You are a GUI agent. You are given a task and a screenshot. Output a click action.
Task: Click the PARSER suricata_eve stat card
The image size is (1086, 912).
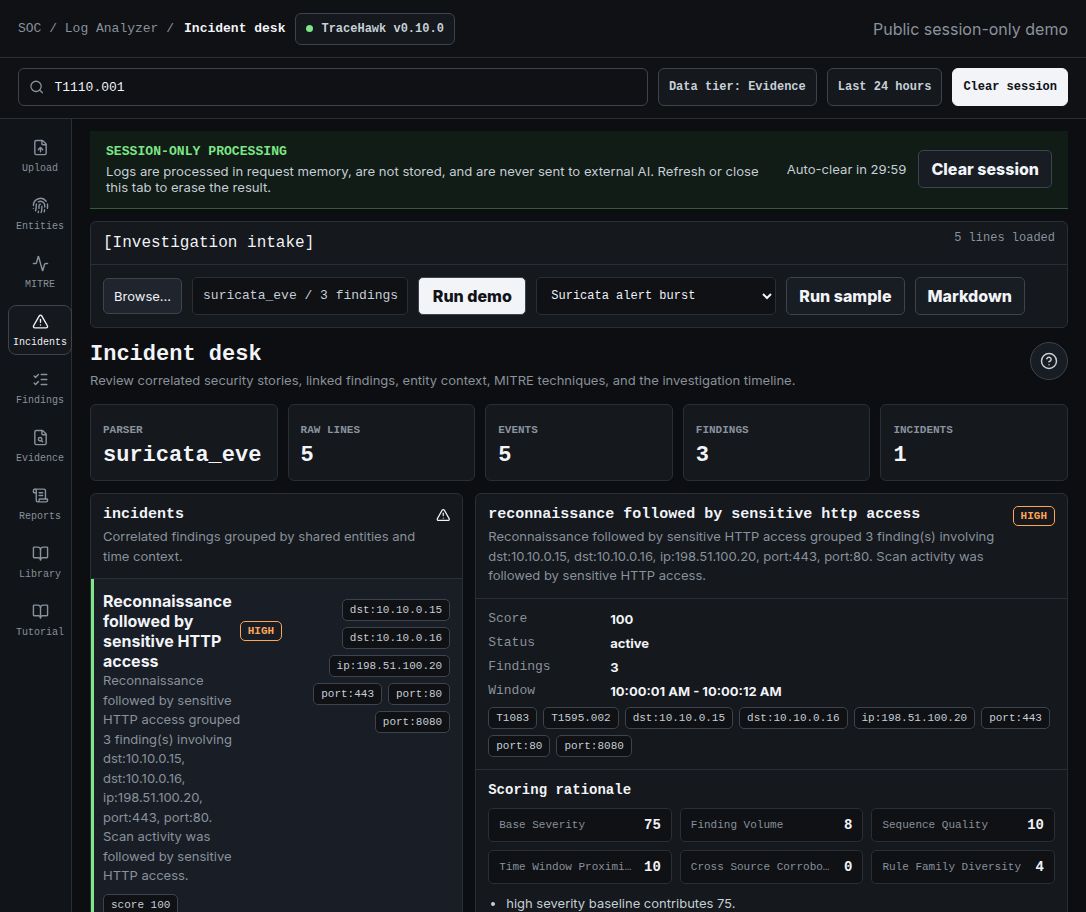point(184,442)
